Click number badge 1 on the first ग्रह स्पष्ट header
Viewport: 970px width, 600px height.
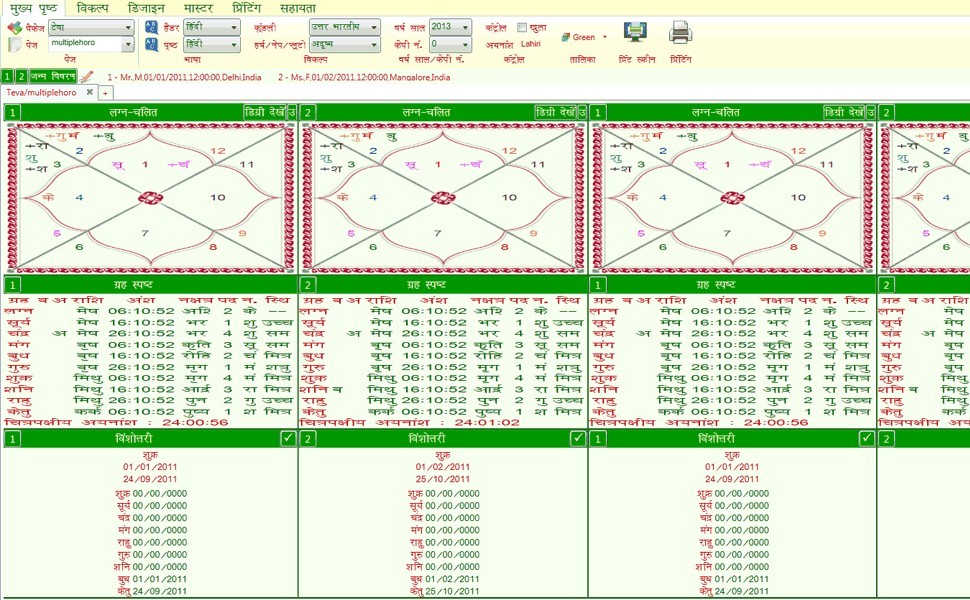[13, 285]
